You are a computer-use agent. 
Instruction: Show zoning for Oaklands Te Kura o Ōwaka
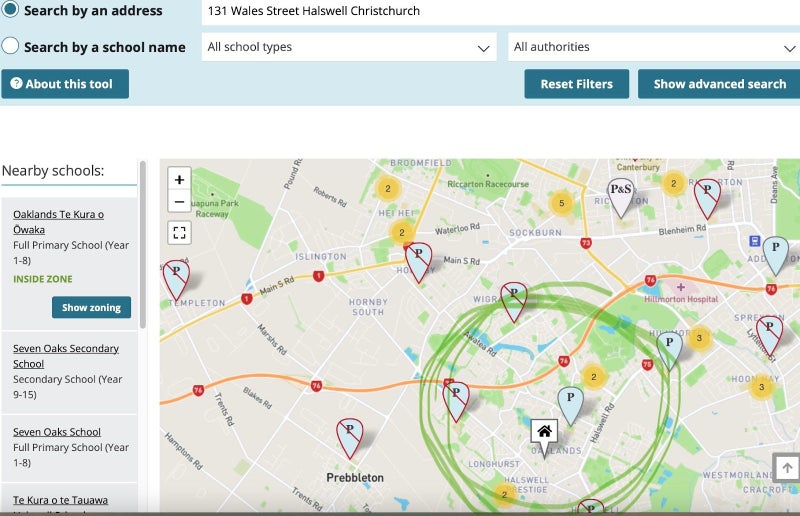91,307
